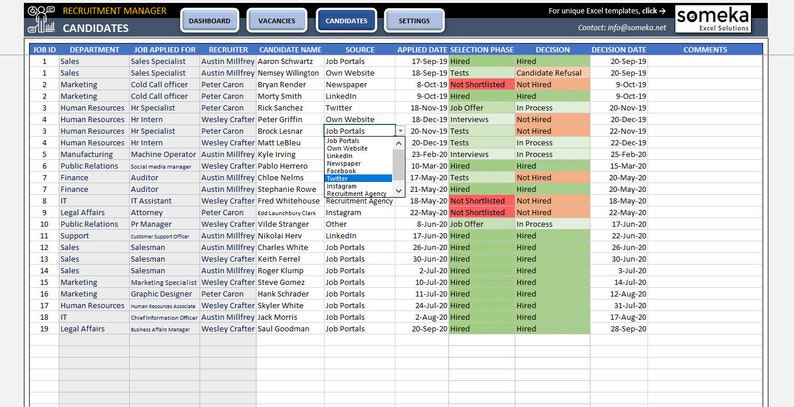The image size is (794, 407).
Task: Select Facebook in the source dropdown list
Action: coord(358,171)
